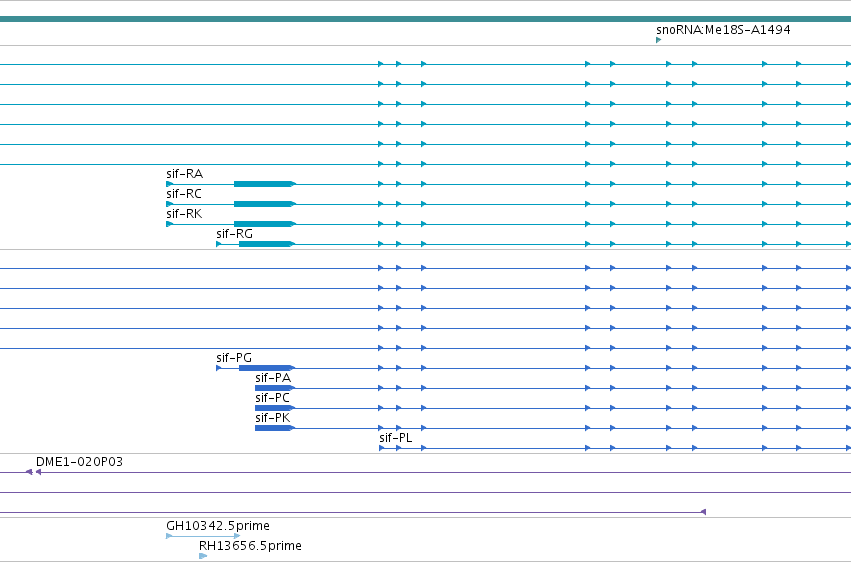Screen dimensions: 851x562
Task: Click the sif-PA protein label
Action: (273, 378)
